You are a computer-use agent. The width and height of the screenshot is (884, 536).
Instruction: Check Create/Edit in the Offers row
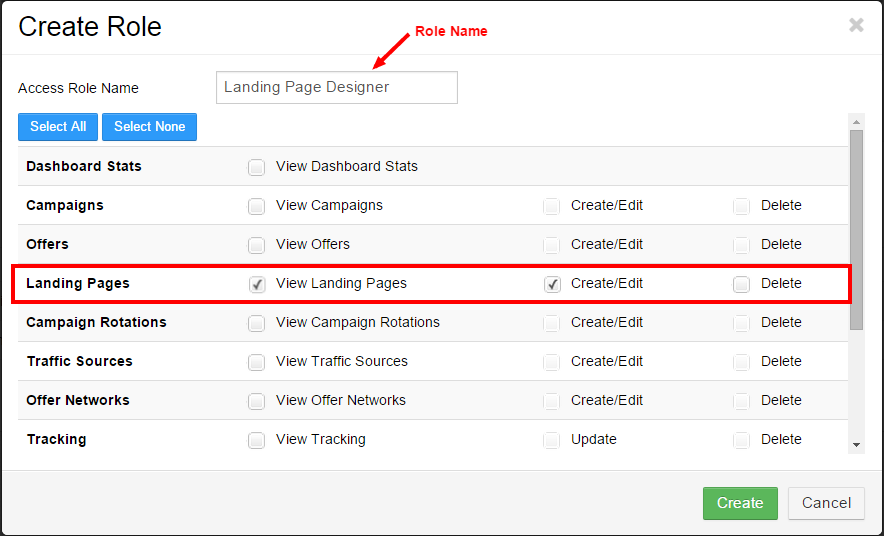click(x=552, y=245)
